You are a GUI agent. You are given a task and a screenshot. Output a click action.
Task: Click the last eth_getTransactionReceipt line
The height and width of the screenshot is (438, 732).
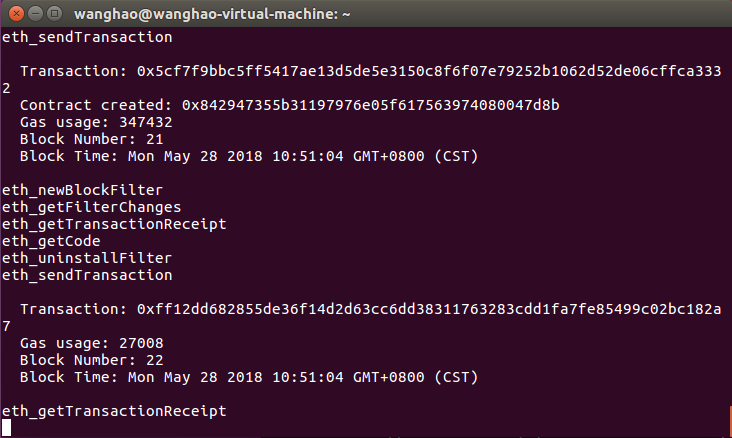pos(114,411)
